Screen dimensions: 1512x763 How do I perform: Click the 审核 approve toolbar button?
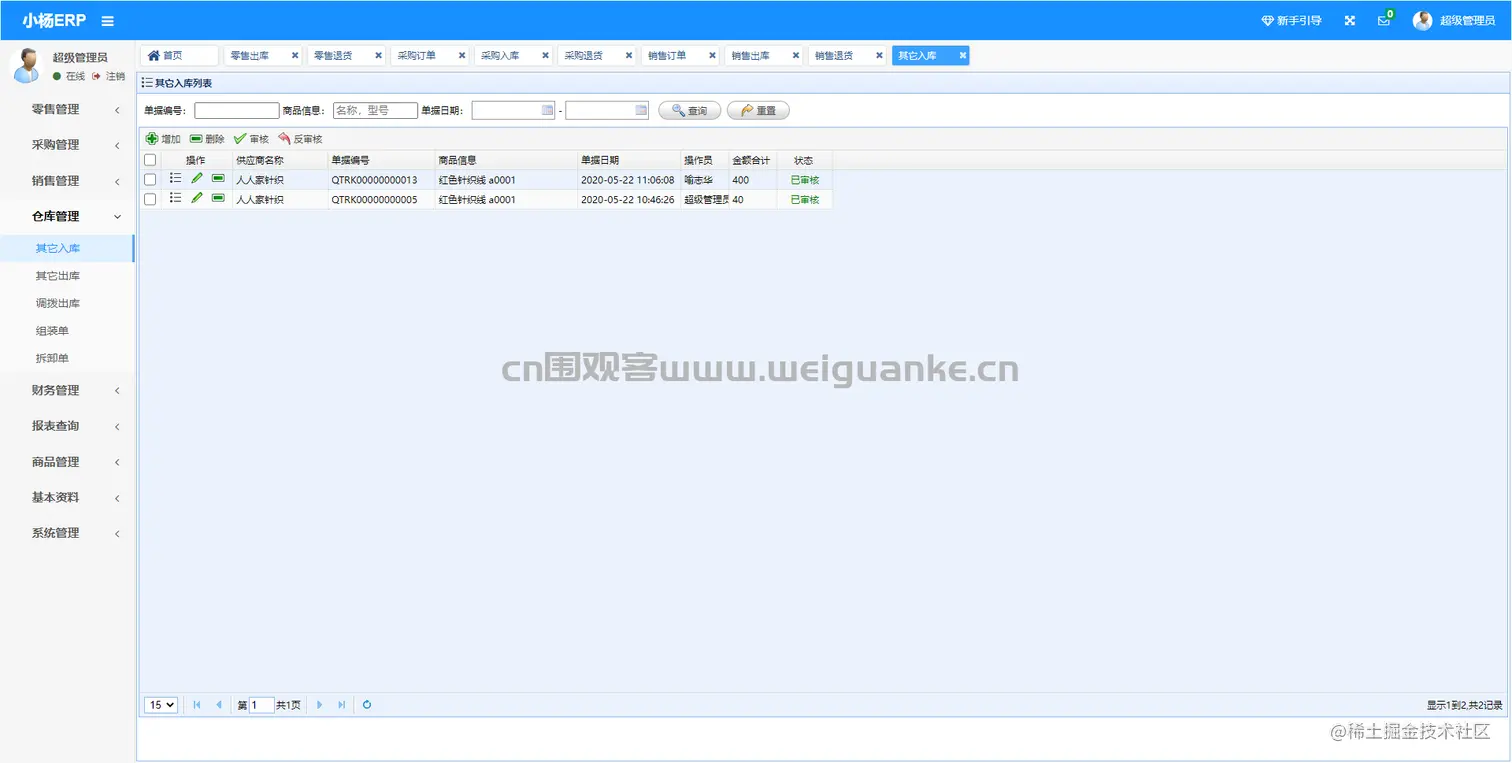[251, 139]
